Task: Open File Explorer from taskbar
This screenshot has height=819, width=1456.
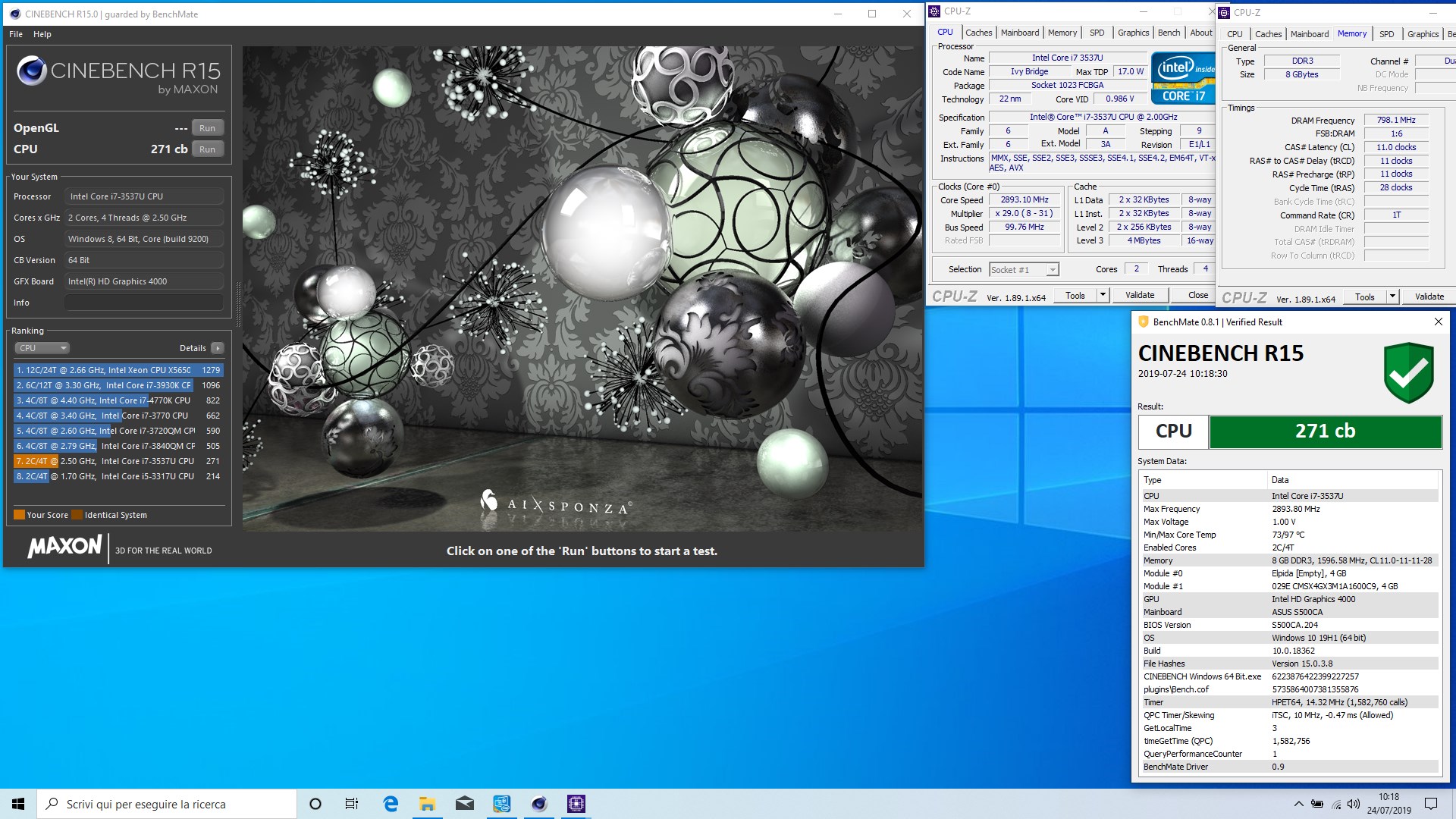Action: click(x=428, y=804)
